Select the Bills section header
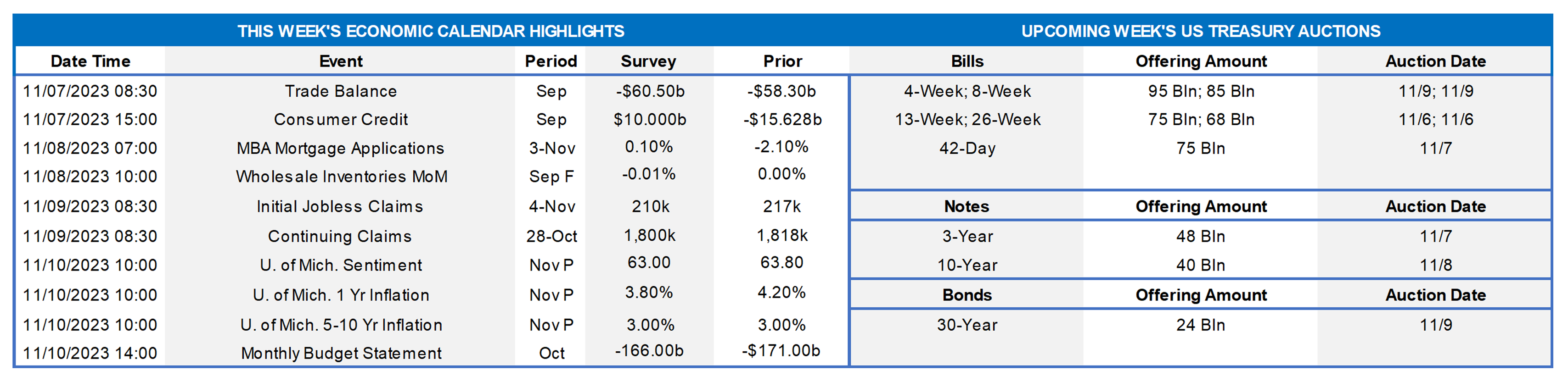Viewport: 1568px width, 382px height. 967,61
